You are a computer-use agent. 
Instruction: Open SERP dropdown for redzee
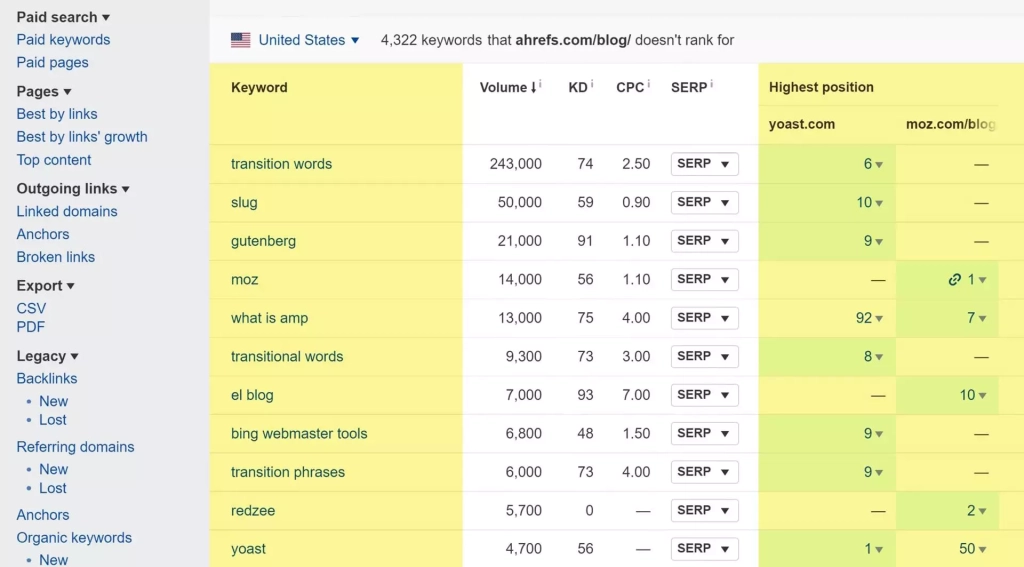pos(705,511)
